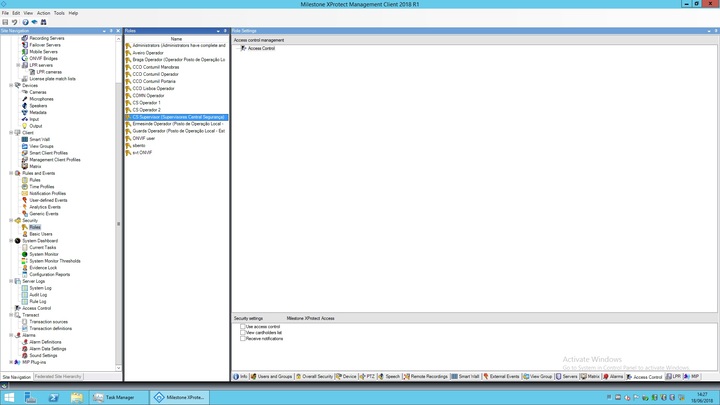Open Alarm Definitions item
This screenshot has width=720, height=405.
(x=45, y=342)
